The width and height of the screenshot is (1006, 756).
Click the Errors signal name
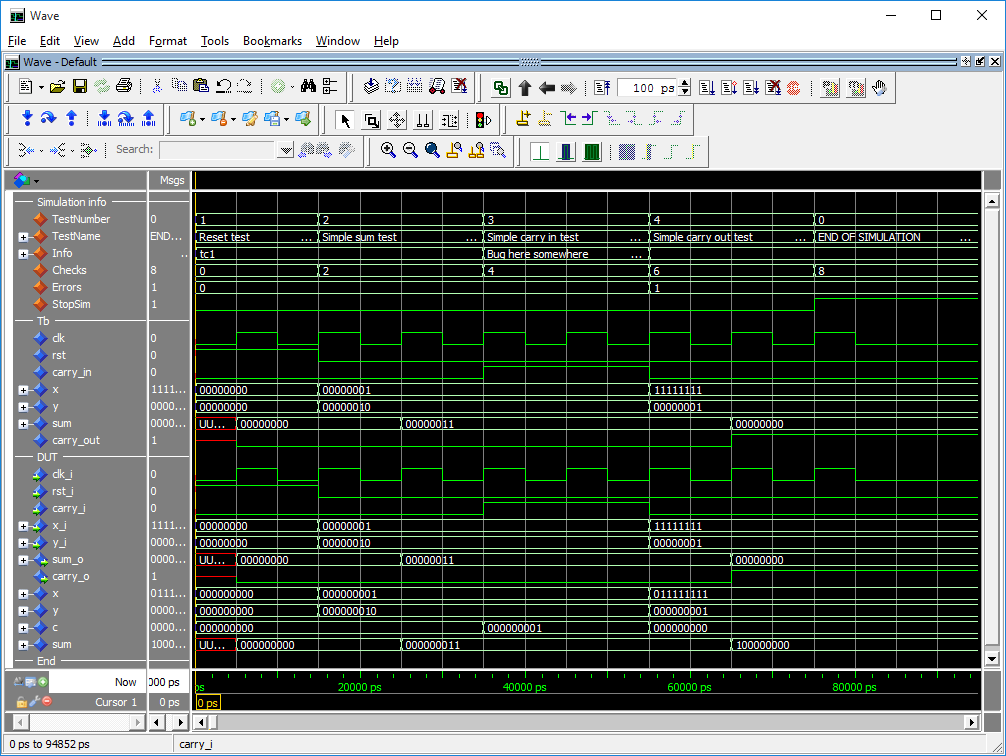coord(68,287)
